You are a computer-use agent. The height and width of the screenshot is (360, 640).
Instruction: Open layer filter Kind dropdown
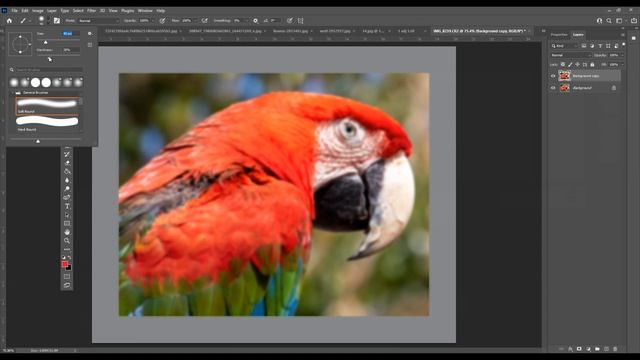pyautogui.click(x=565, y=46)
